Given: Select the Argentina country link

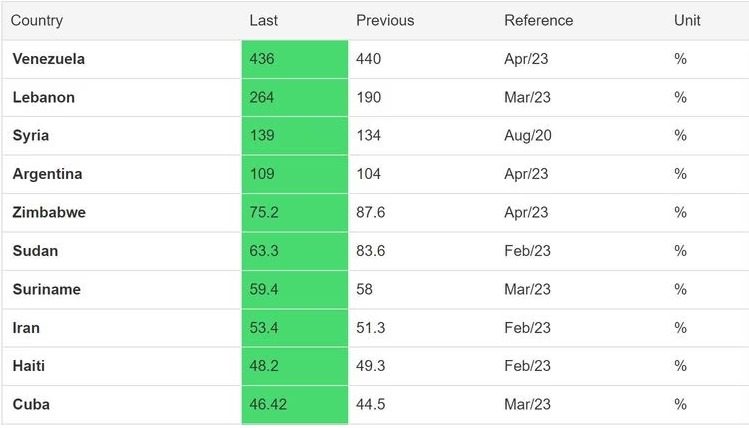Looking at the screenshot, I should coord(47,174).
